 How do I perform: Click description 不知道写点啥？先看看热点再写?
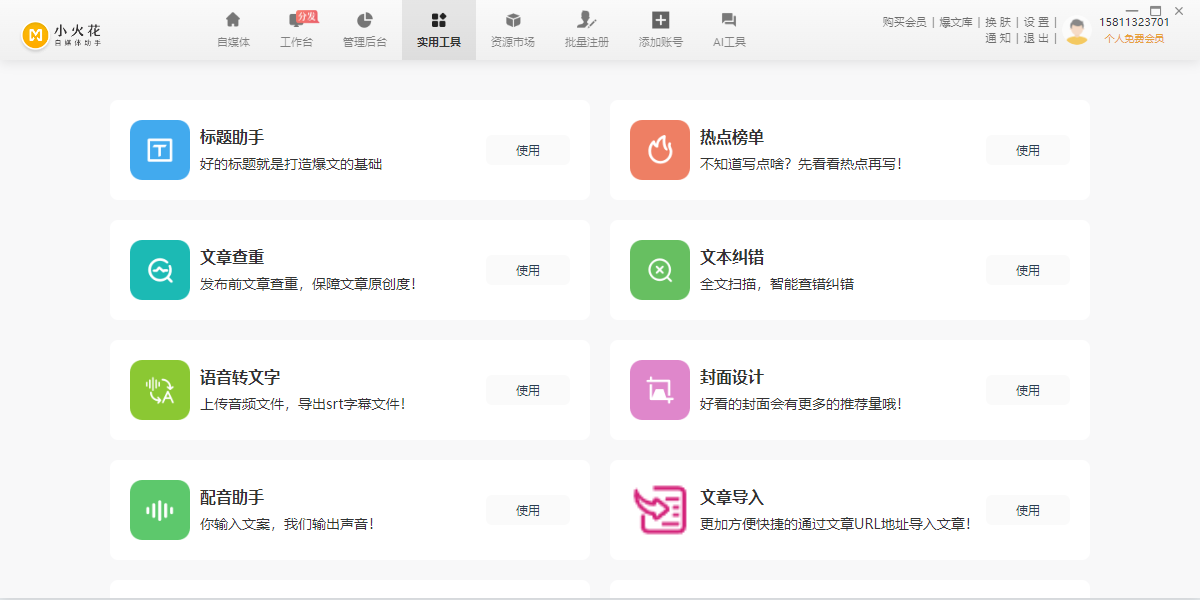coord(801,164)
